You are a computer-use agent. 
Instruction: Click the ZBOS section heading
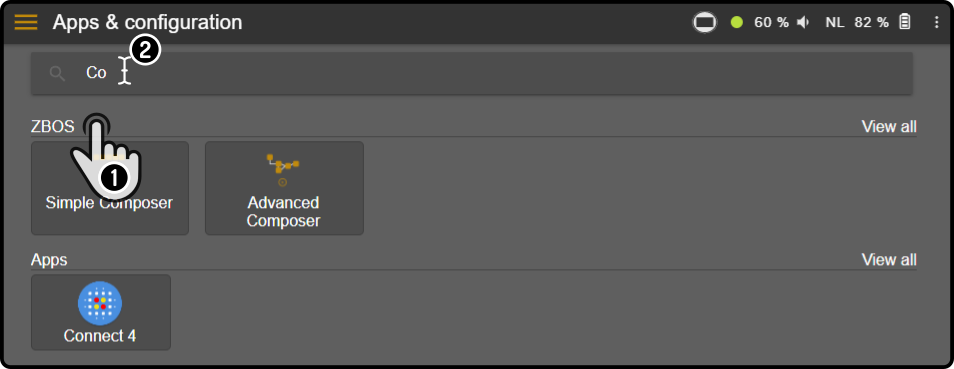[52, 127]
